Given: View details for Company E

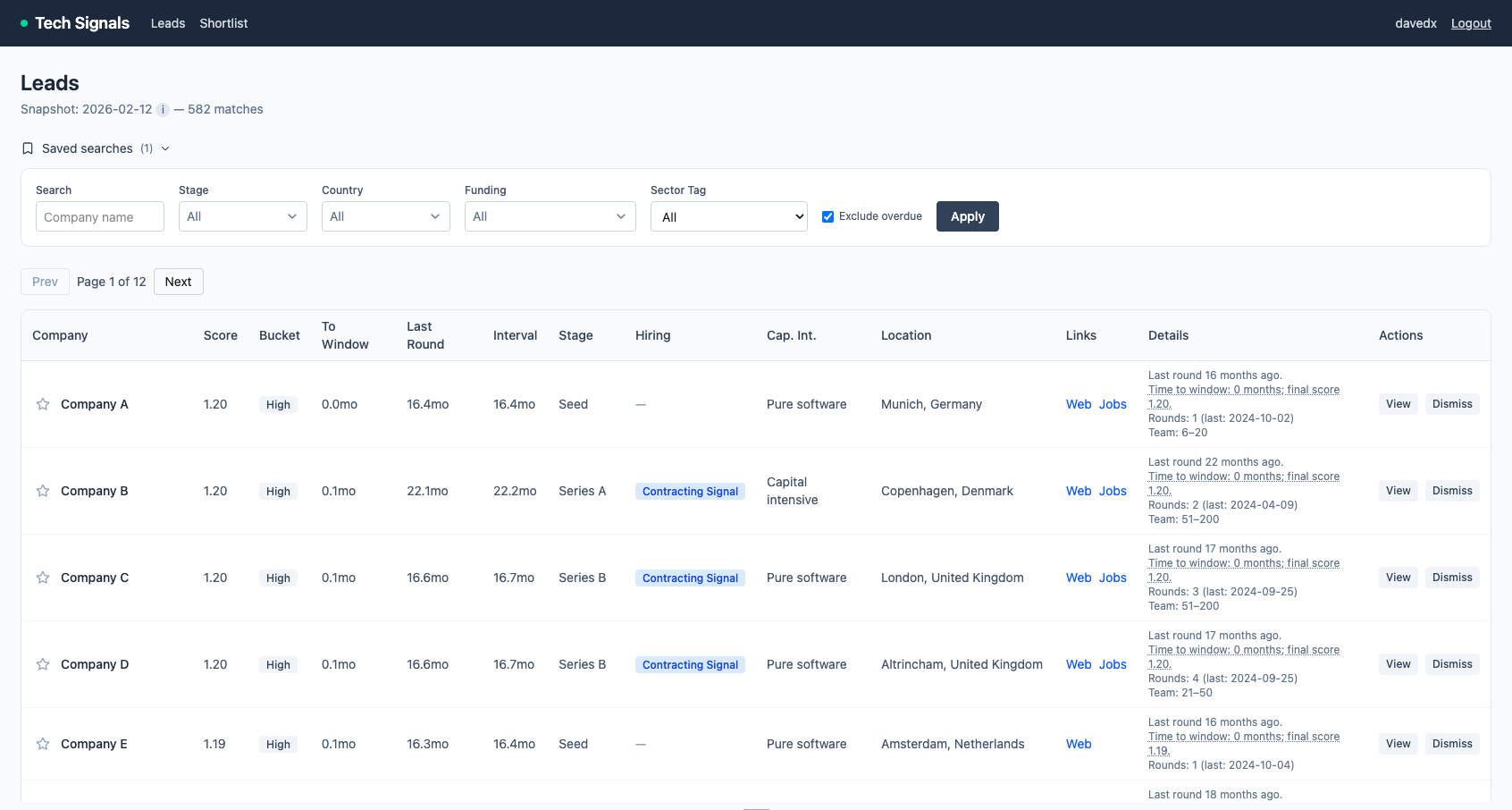Looking at the screenshot, I should (1399, 744).
